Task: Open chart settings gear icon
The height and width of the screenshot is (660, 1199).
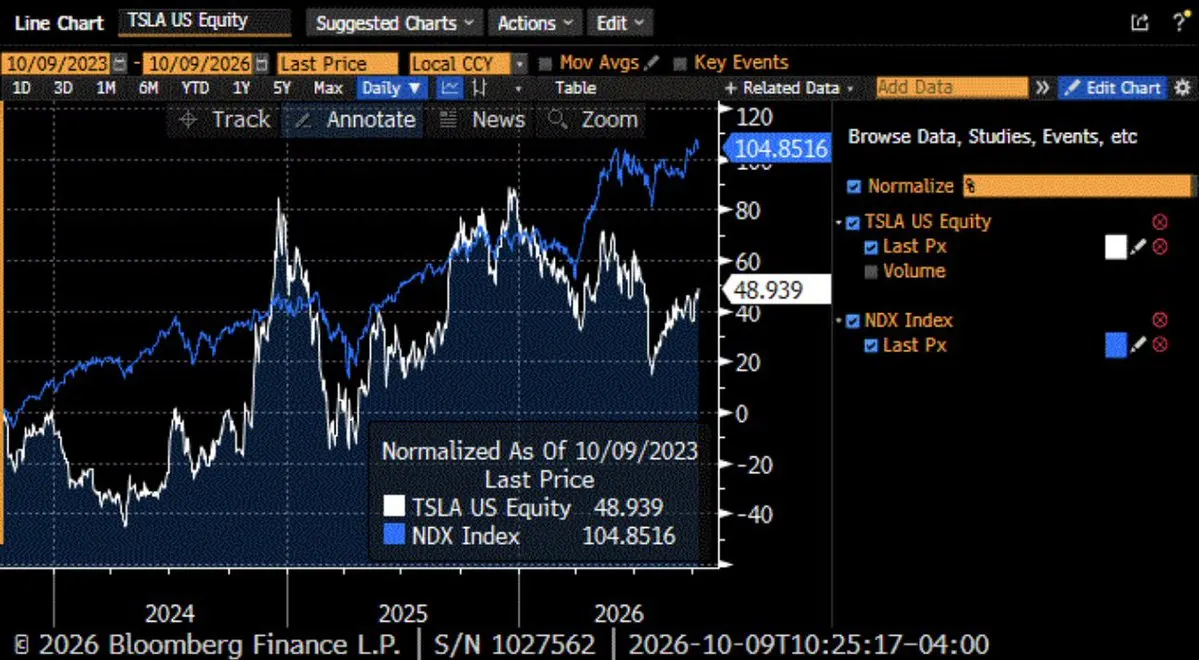Action: 1182,87
